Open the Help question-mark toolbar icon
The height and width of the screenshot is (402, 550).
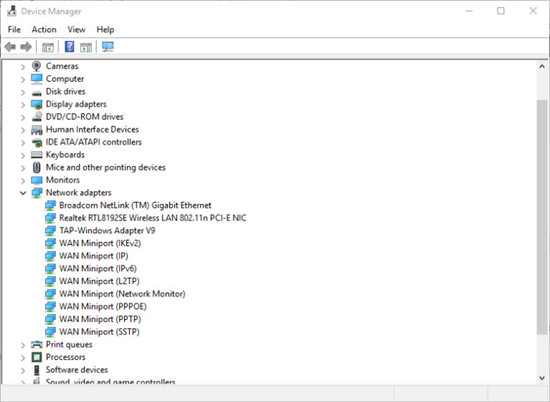[x=69, y=47]
